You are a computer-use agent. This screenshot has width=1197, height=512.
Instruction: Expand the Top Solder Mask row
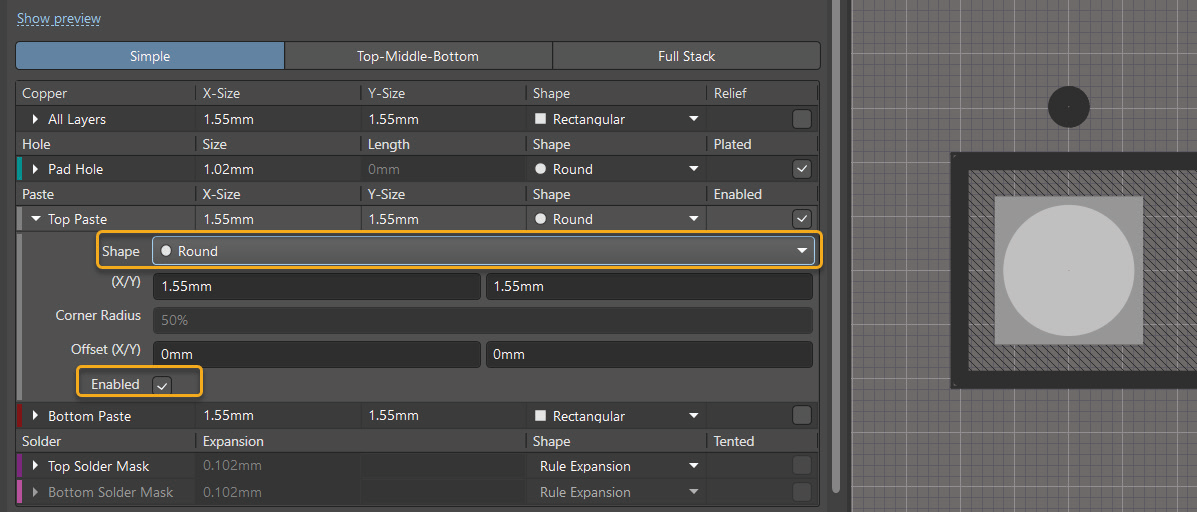36,466
